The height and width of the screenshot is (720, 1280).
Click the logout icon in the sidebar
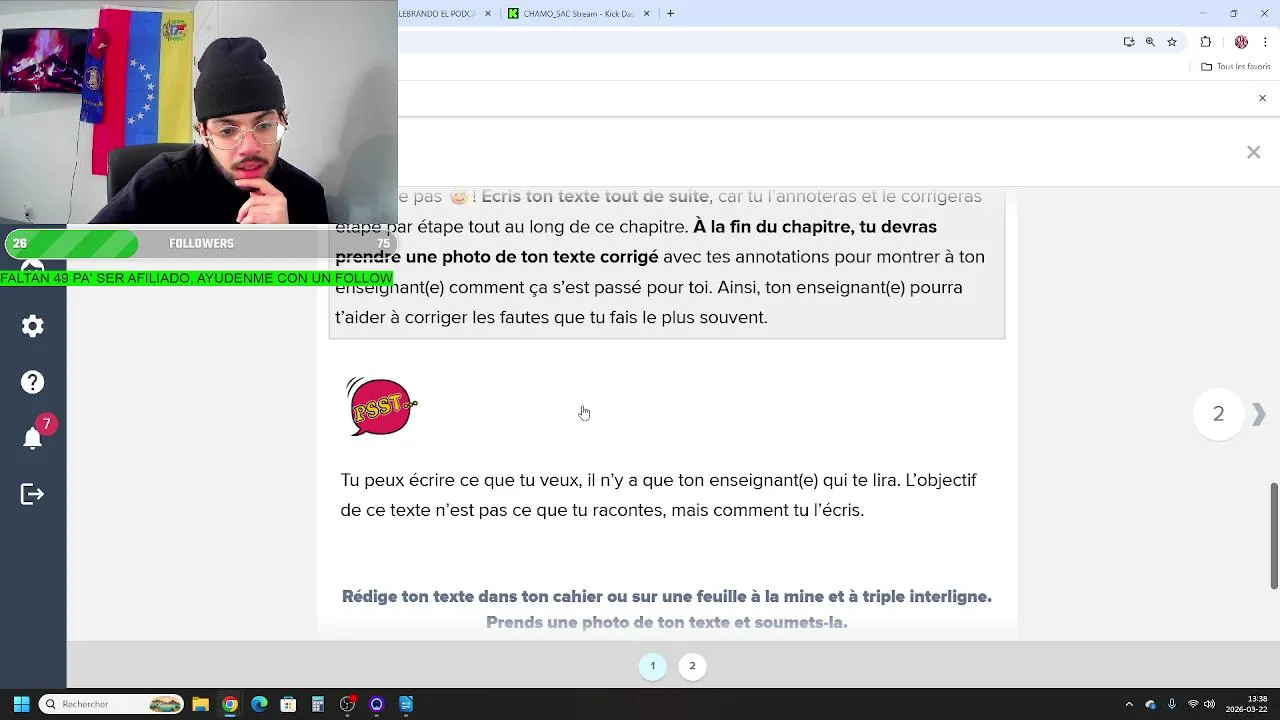click(x=33, y=494)
